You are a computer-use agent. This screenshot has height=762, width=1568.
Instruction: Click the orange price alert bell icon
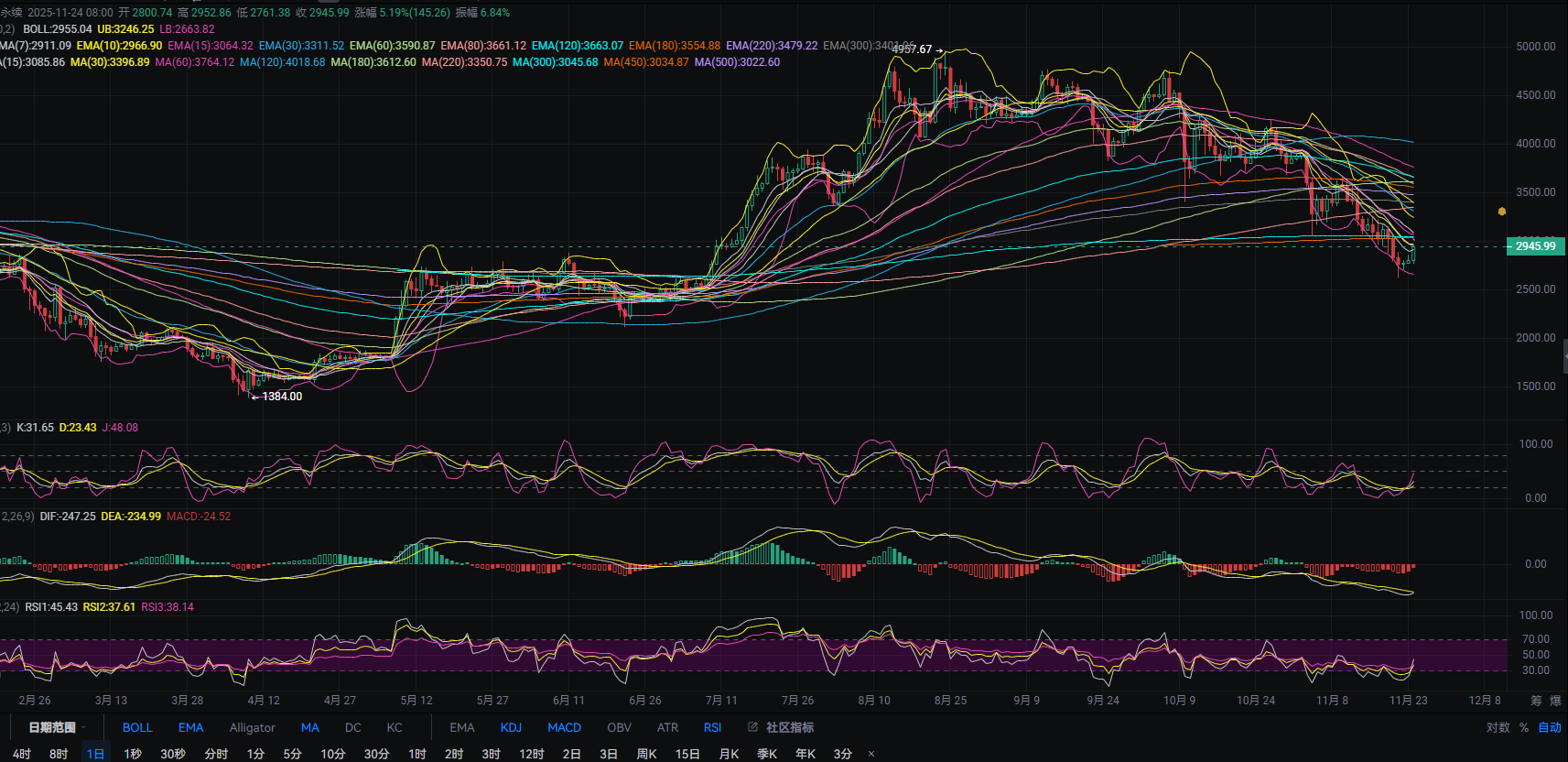tap(1501, 212)
